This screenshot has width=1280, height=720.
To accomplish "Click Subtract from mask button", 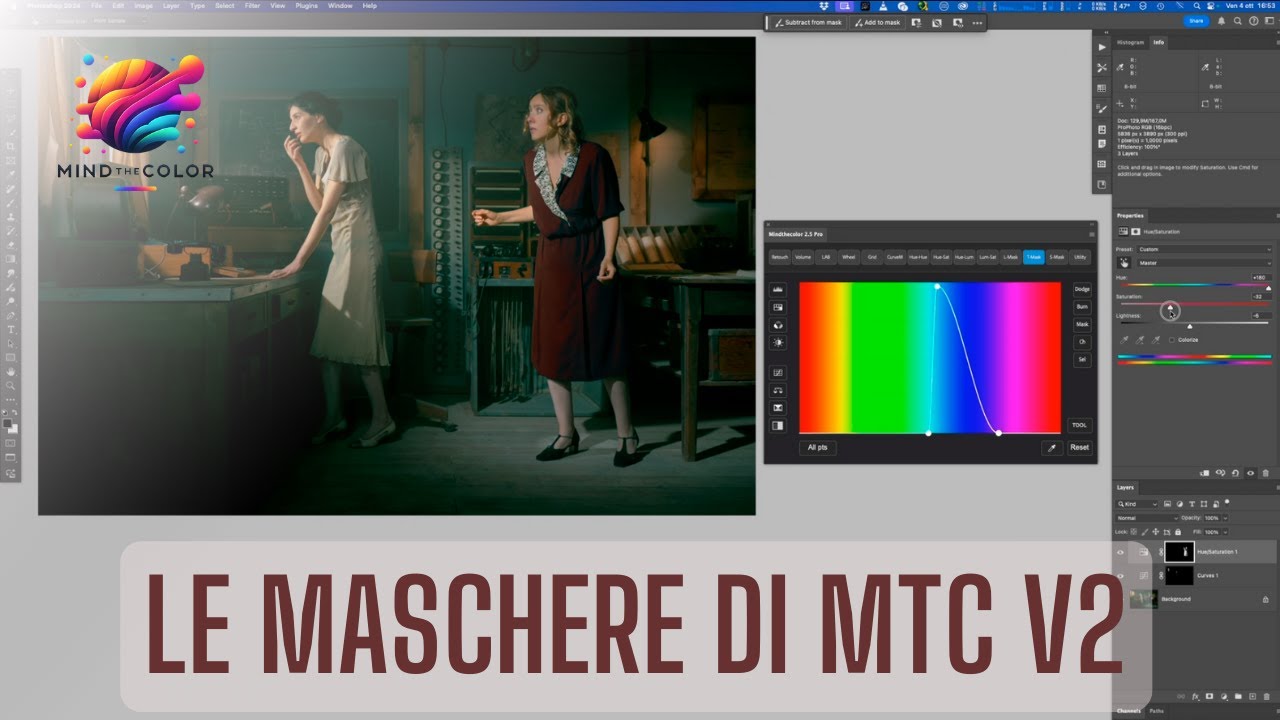I will (x=807, y=22).
